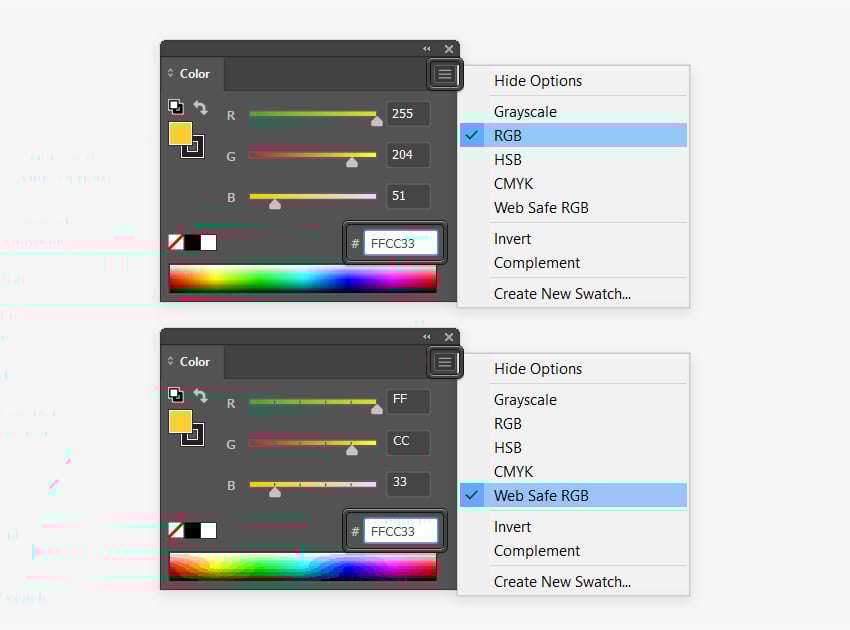Open the bottom Color panel's flyout menu
Screen dimensions: 850x630
(x=444, y=362)
